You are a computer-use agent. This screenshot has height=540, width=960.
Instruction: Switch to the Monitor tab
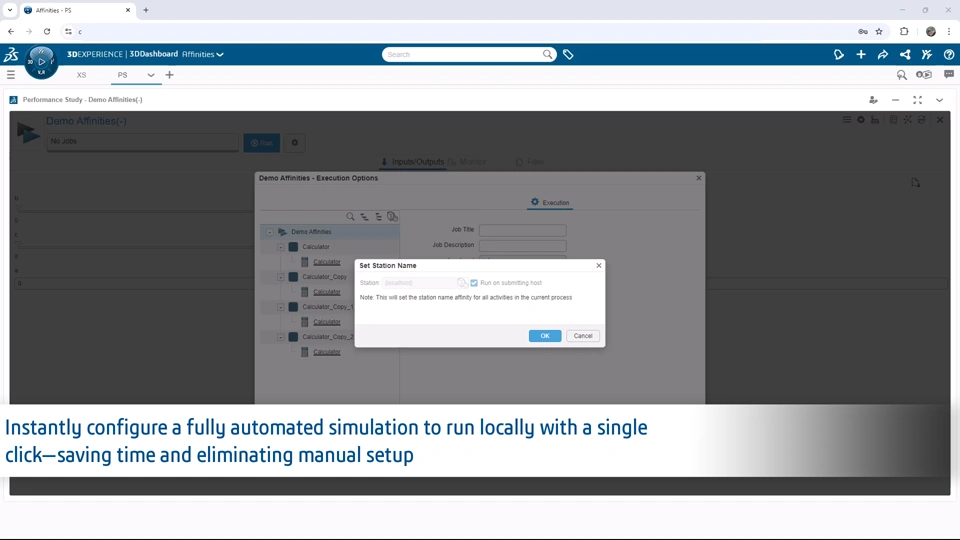467,162
